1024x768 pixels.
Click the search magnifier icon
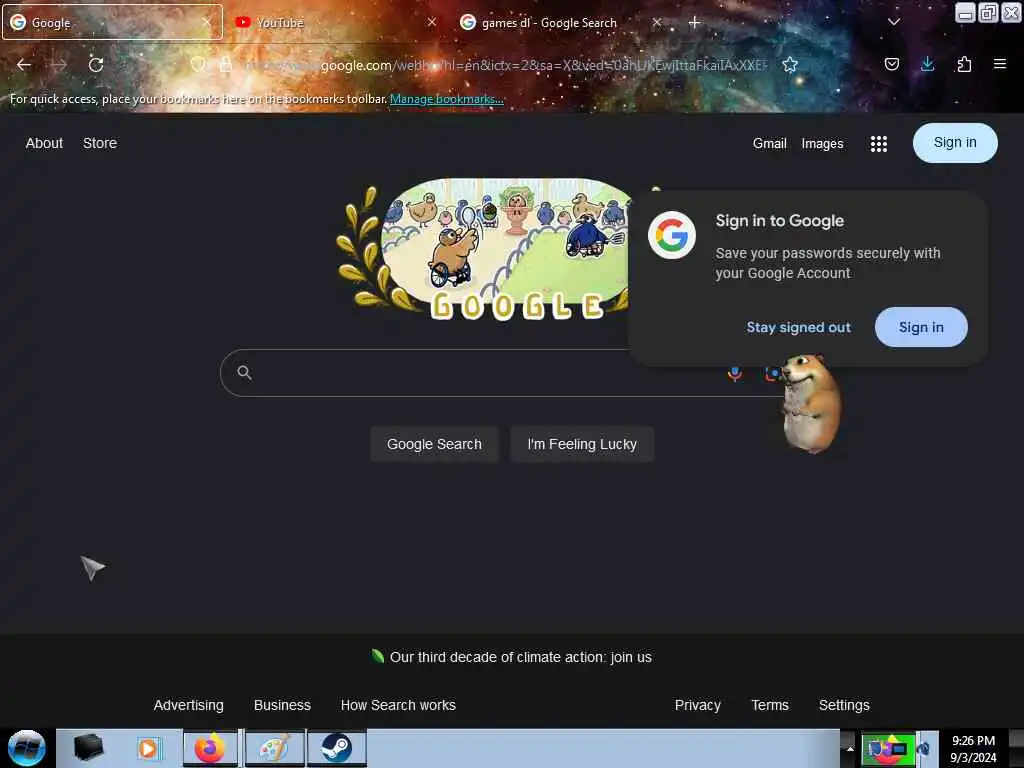(244, 372)
